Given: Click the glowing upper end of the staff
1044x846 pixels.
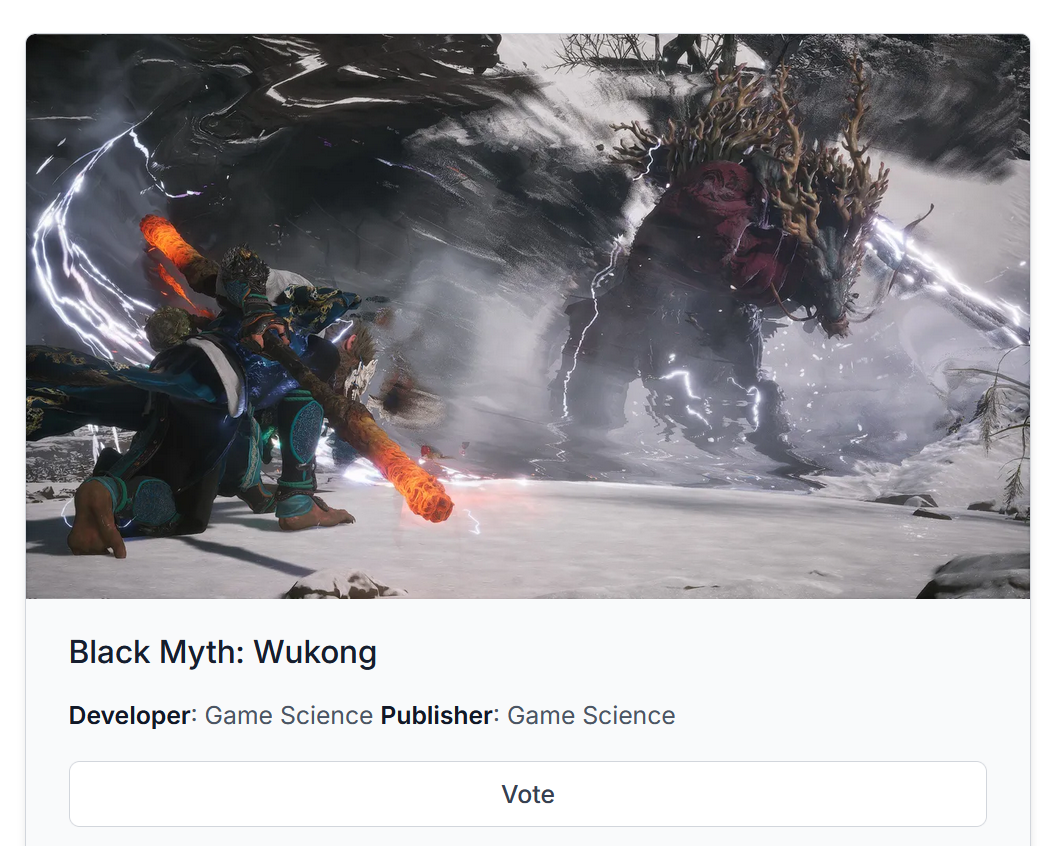Looking at the screenshot, I should [168, 241].
